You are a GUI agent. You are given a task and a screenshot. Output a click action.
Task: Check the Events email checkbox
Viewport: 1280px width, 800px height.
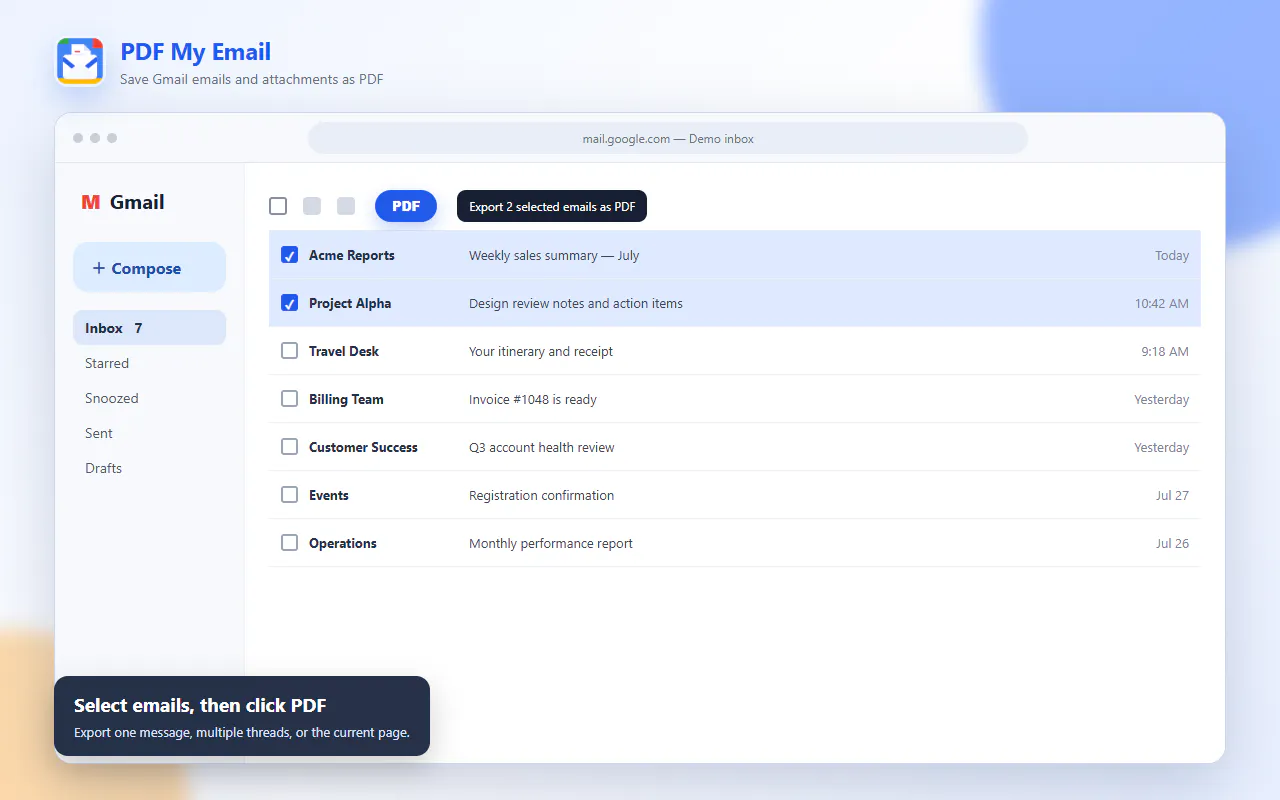pos(289,495)
